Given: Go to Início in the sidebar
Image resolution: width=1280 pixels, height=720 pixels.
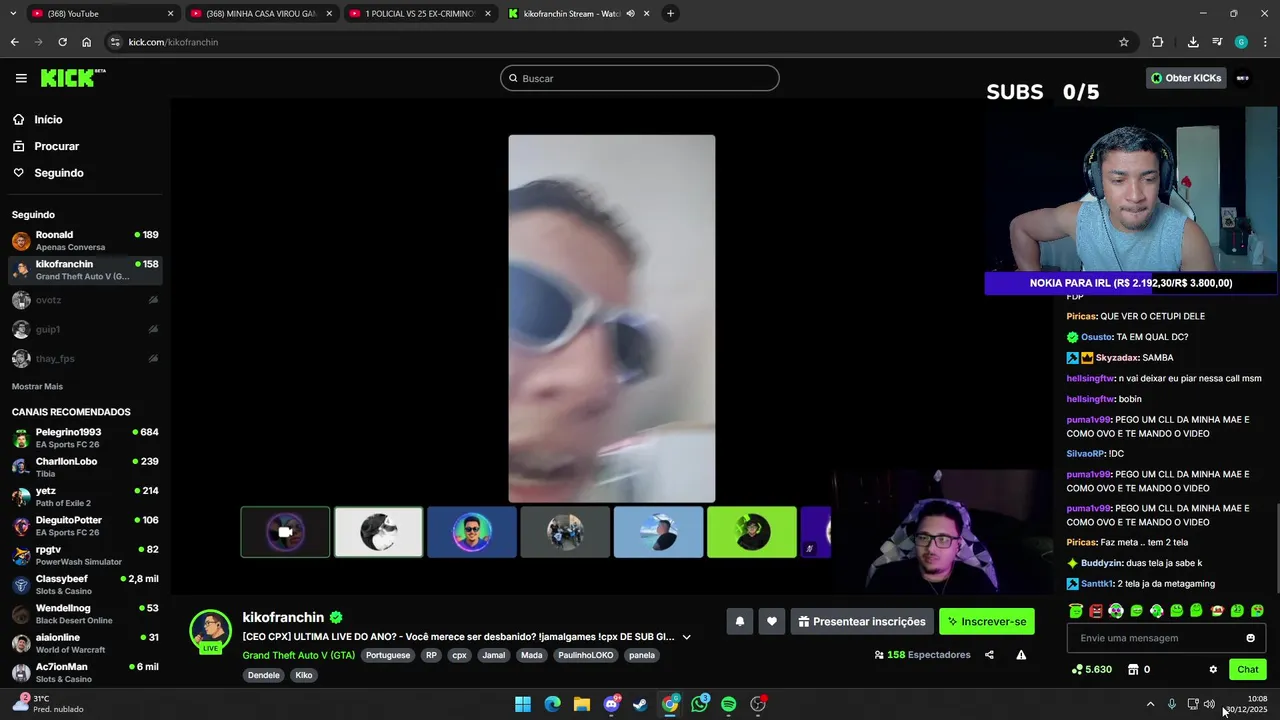Looking at the screenshot, I should 48,119.
